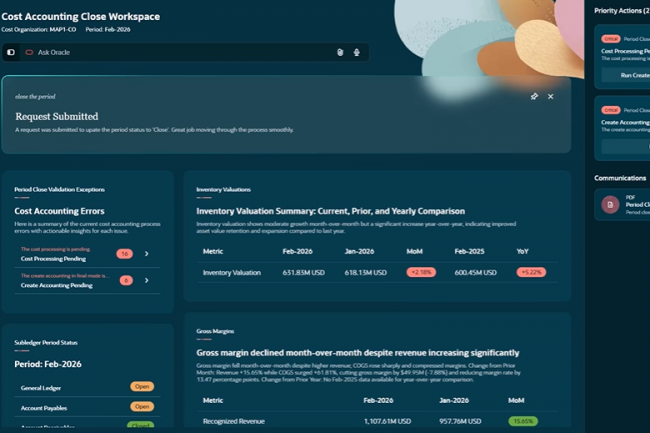This screenshot has width=650, height=433.
Task: Click the Feb-2025 column header
Action: [x=469, y=252]
